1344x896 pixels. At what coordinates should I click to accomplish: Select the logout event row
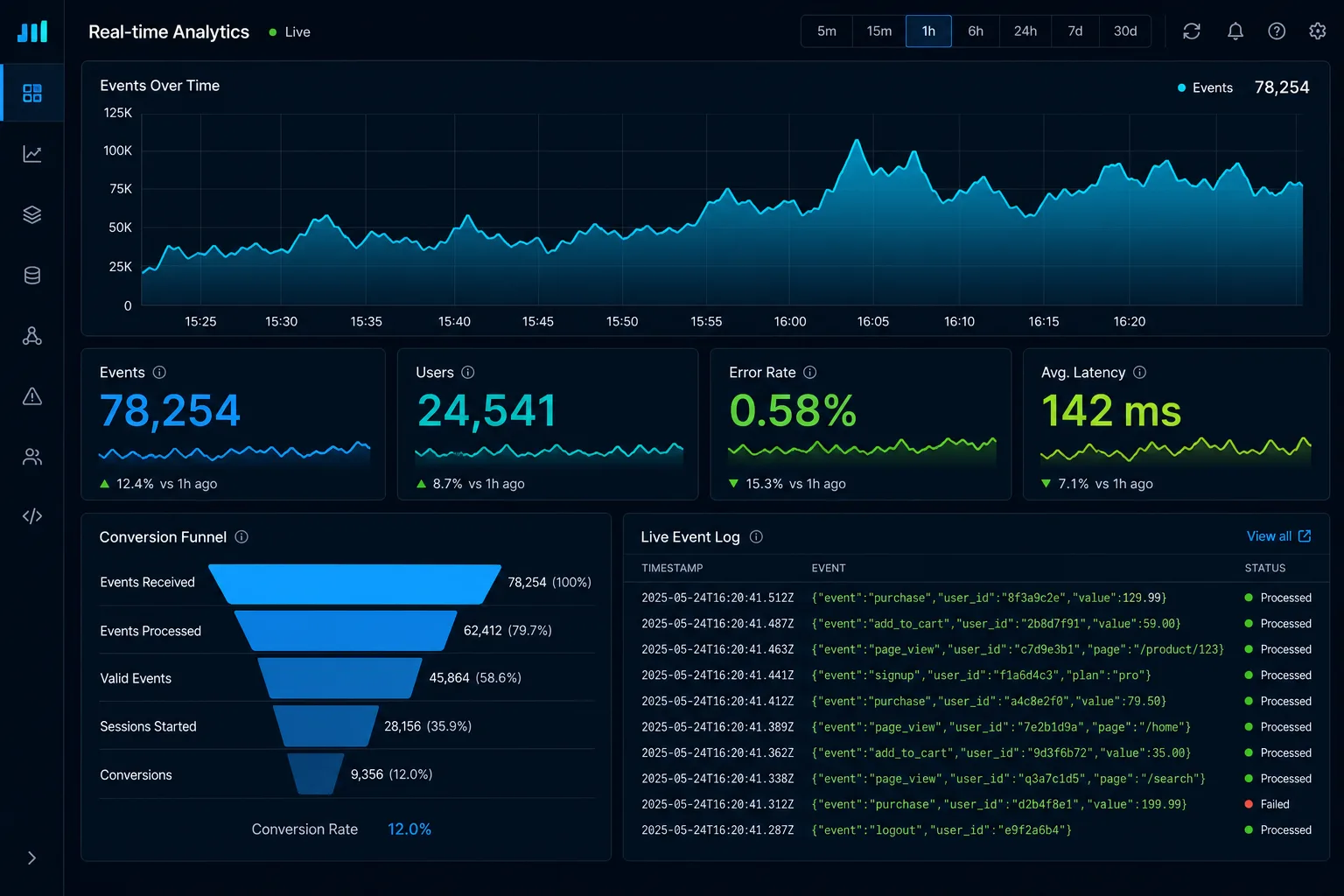[976, 830]
